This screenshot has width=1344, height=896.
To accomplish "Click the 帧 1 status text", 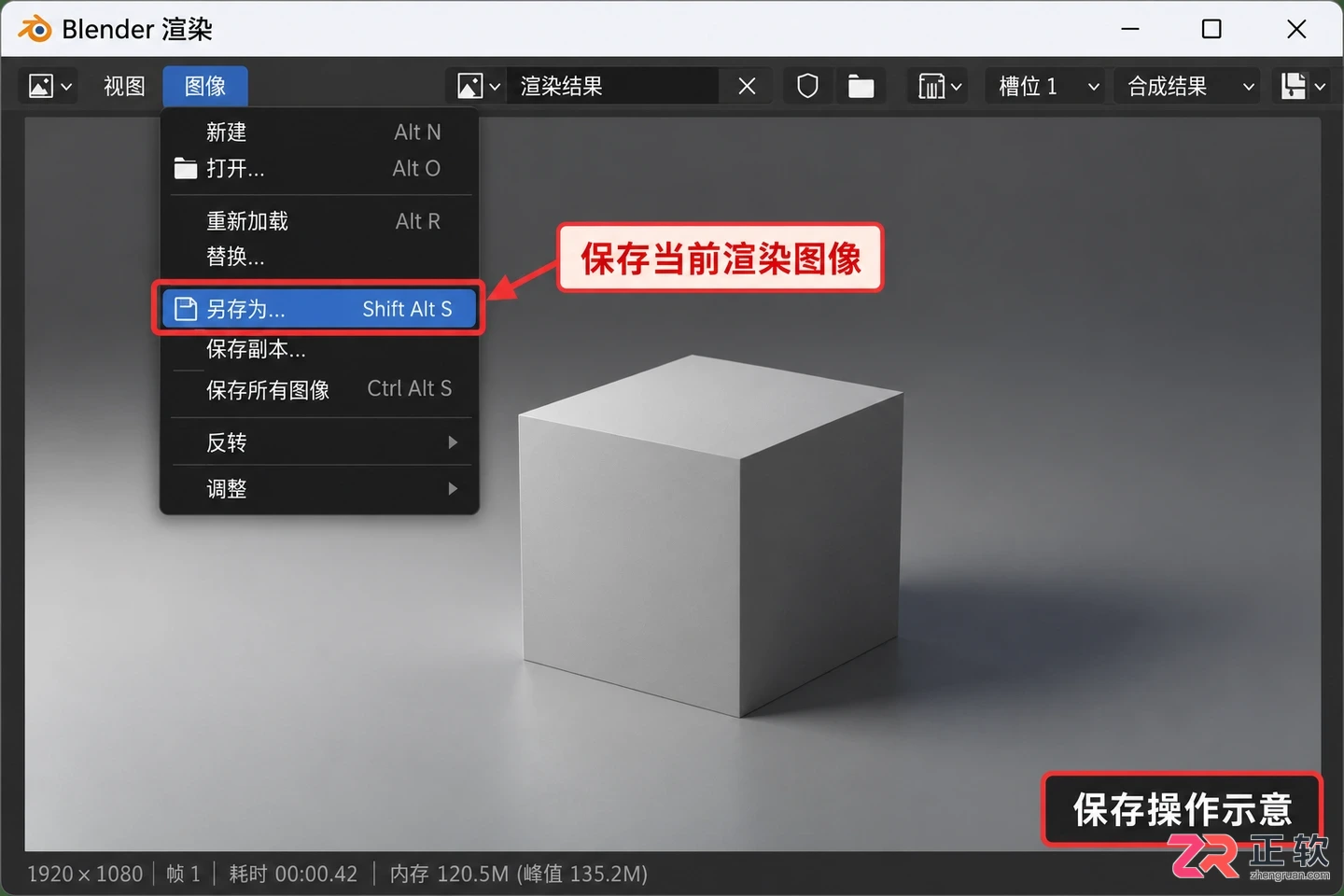I will [x=183, y=875].
